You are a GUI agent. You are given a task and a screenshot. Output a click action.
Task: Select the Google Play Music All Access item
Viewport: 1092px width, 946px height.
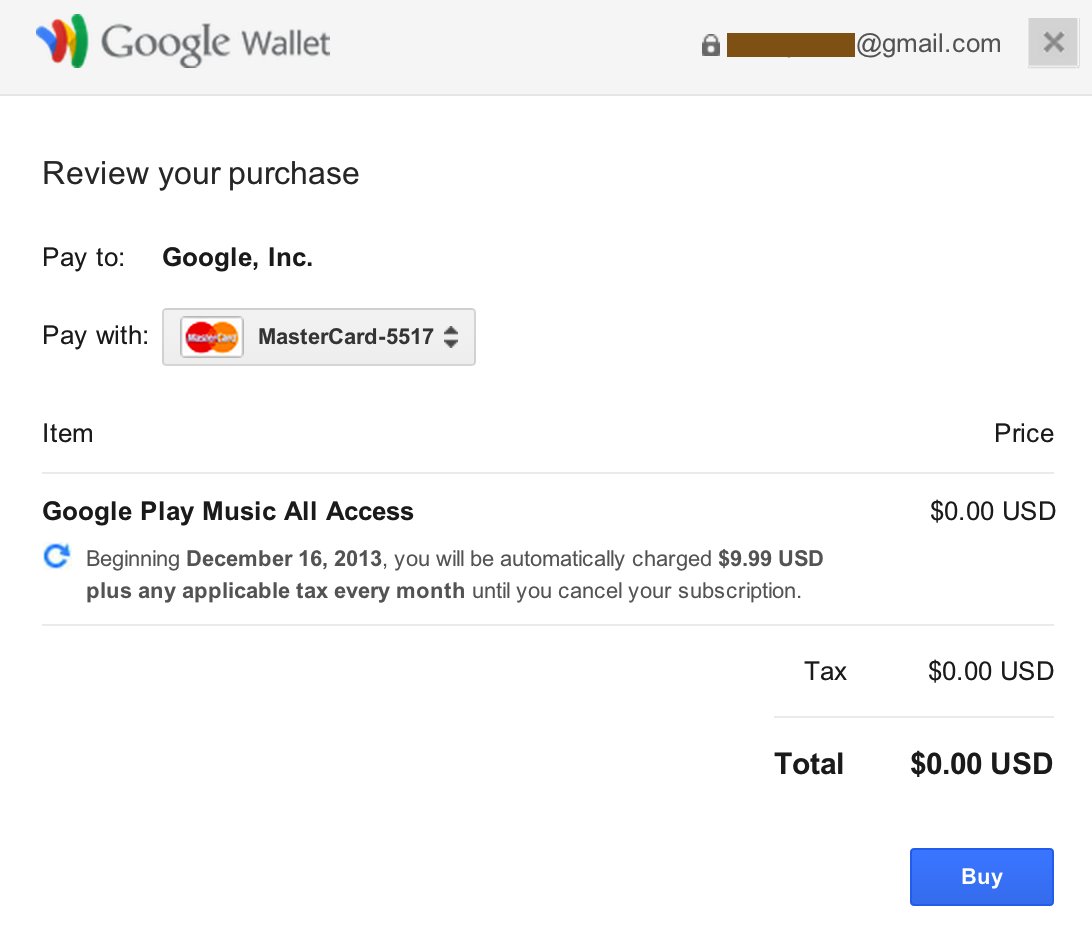[228, 512]
